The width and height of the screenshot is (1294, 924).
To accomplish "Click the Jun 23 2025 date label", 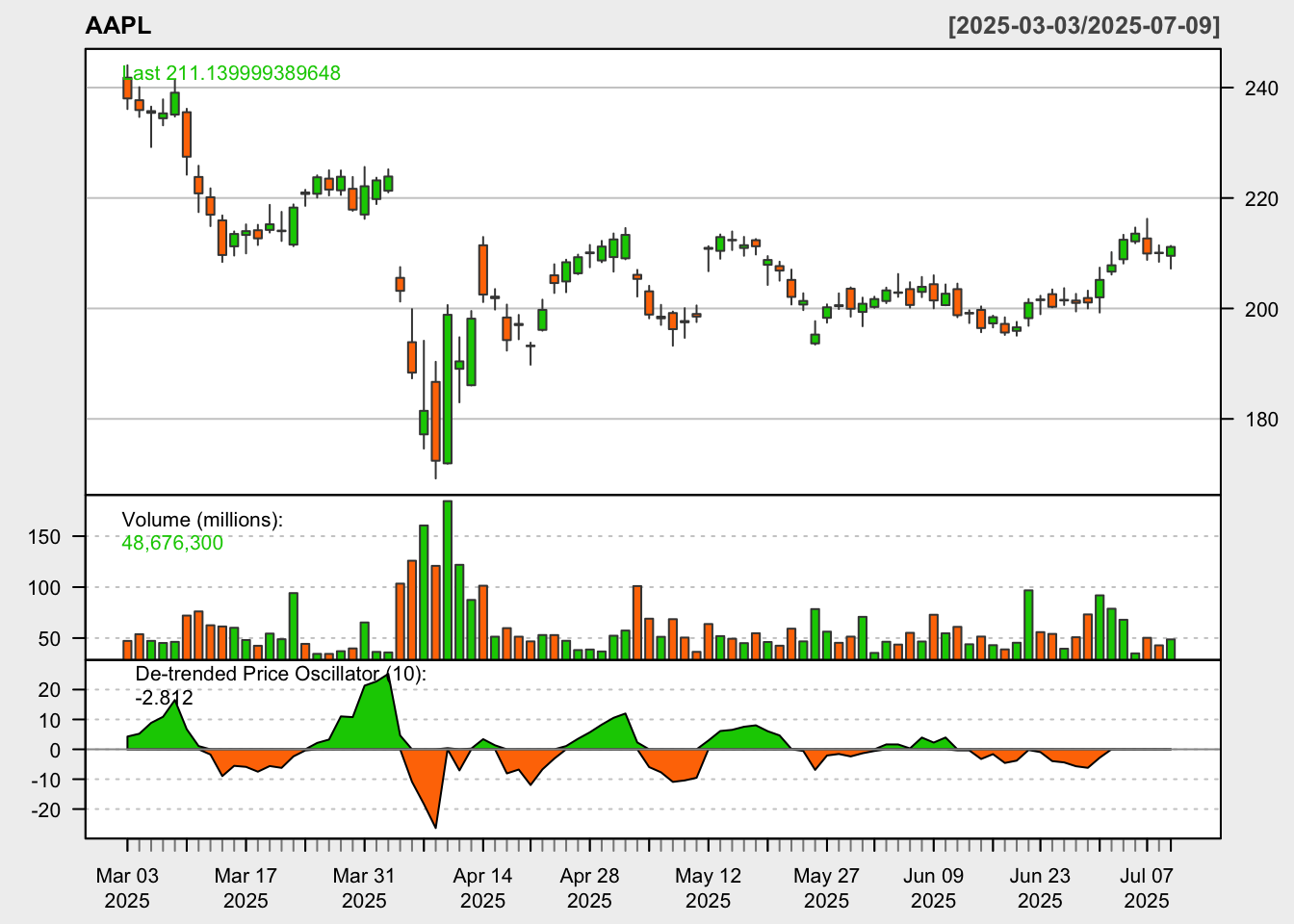I will [x=1040, y=888].
